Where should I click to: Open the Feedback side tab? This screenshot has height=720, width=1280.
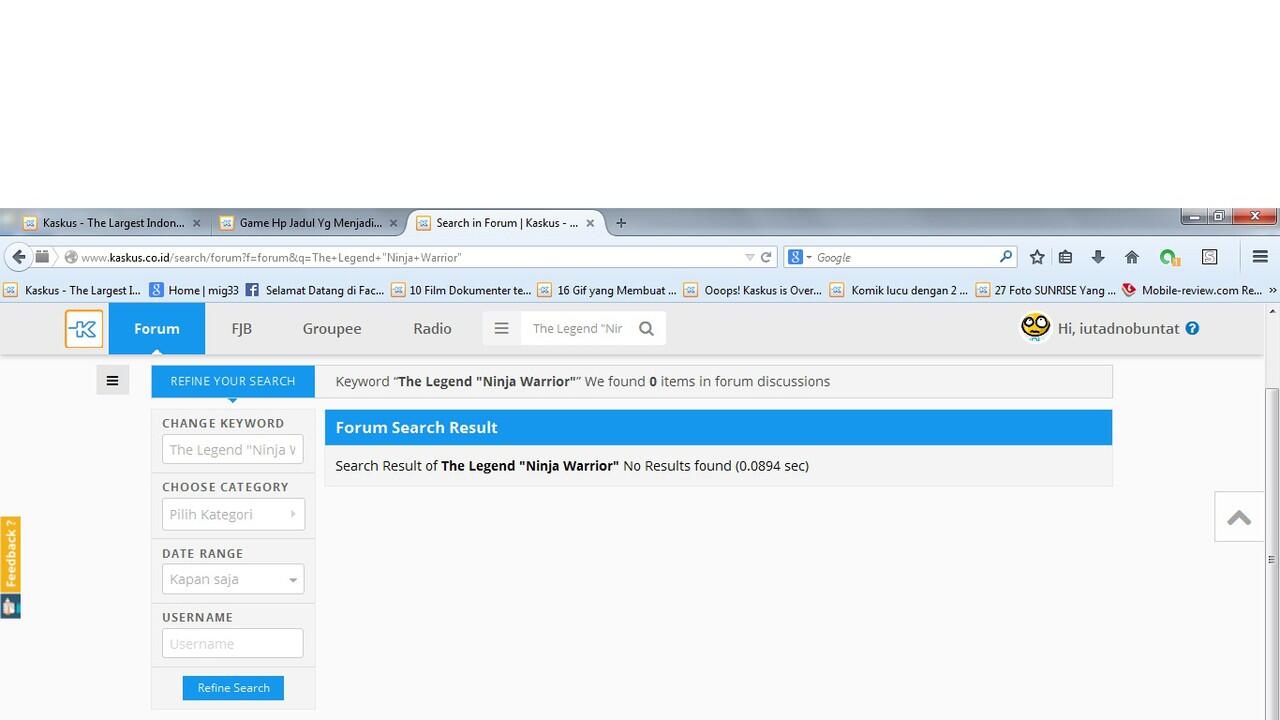[10, 567]
